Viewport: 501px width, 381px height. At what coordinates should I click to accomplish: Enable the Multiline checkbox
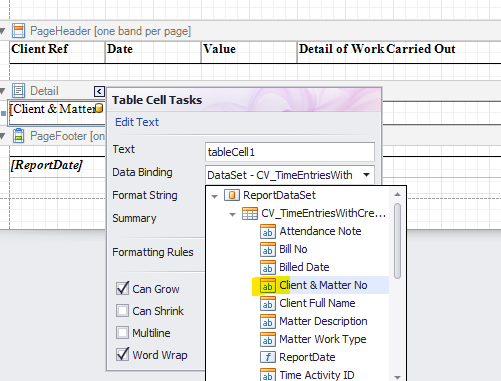pos(122,333)
